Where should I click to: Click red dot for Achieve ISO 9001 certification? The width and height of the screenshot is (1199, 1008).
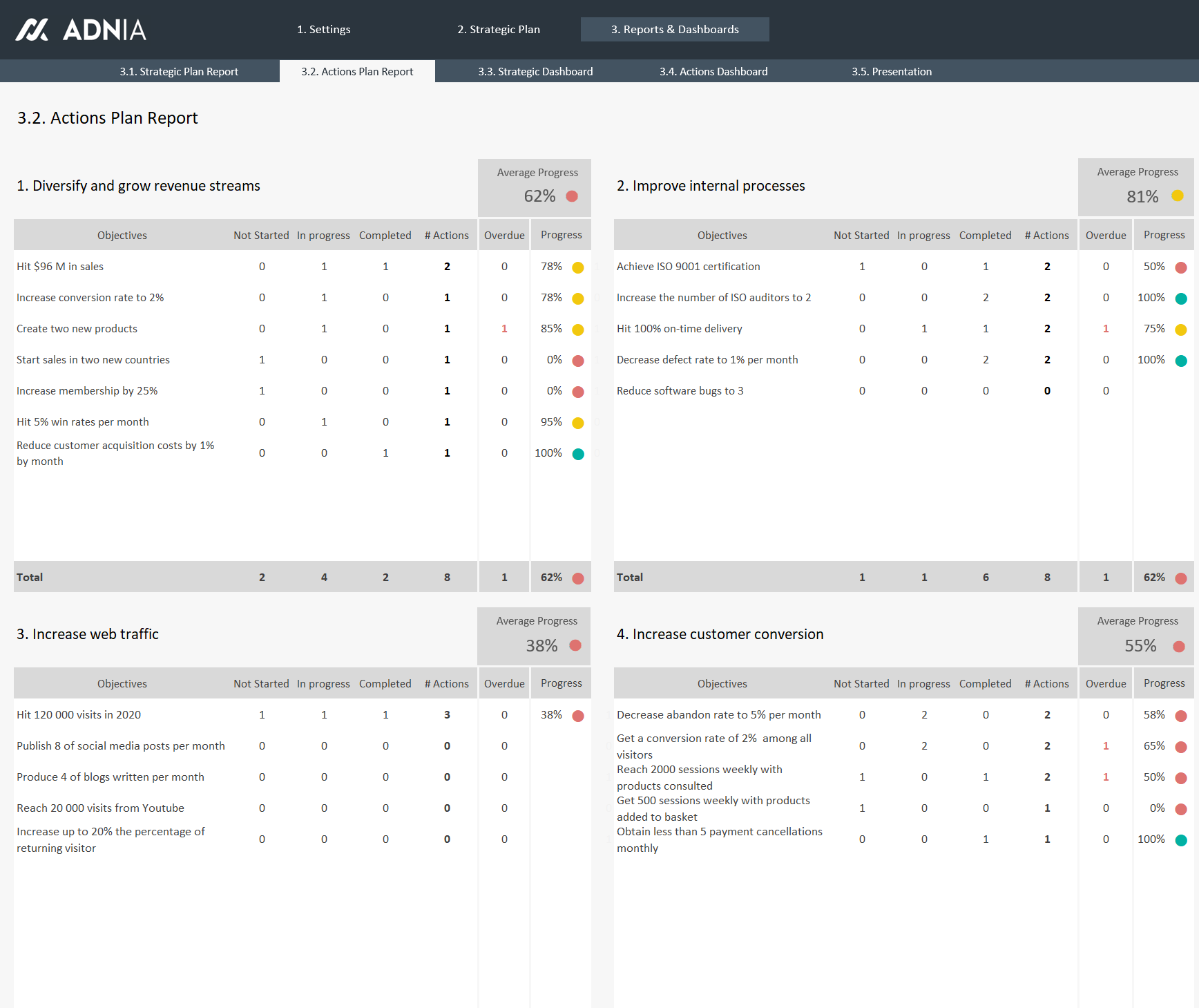click(1181, 267)
